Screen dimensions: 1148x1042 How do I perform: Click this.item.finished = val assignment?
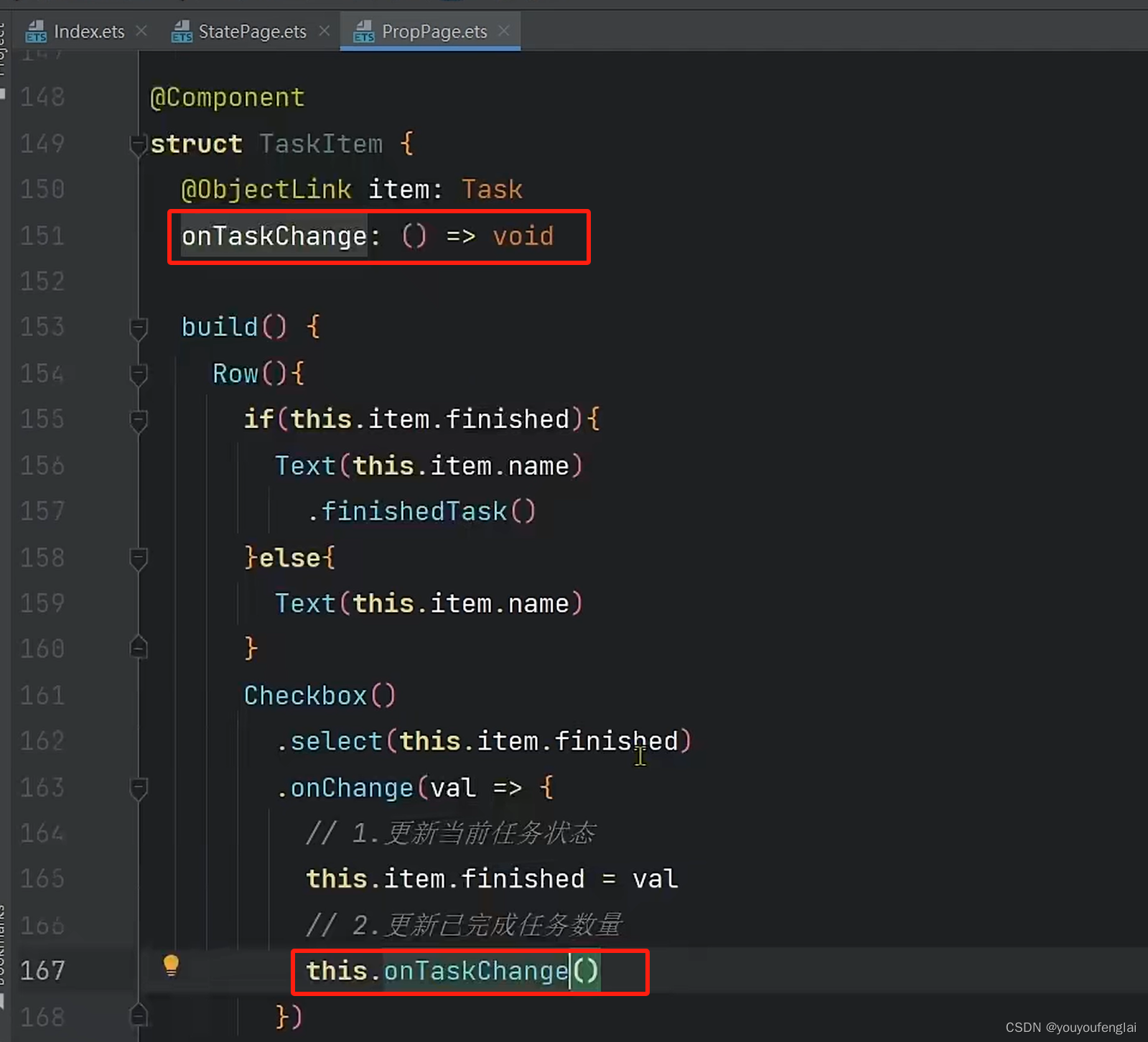tap(493, 879)
